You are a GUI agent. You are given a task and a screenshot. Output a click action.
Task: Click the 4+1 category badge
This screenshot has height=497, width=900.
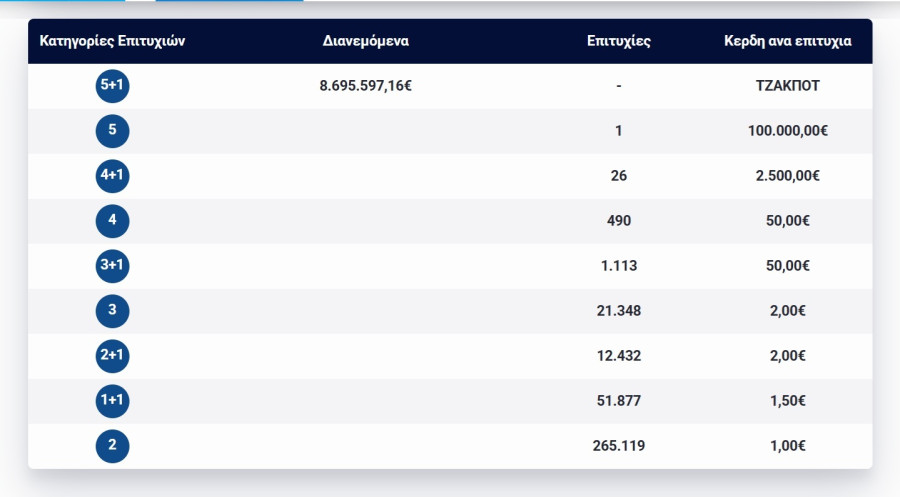tap(112, 176)
